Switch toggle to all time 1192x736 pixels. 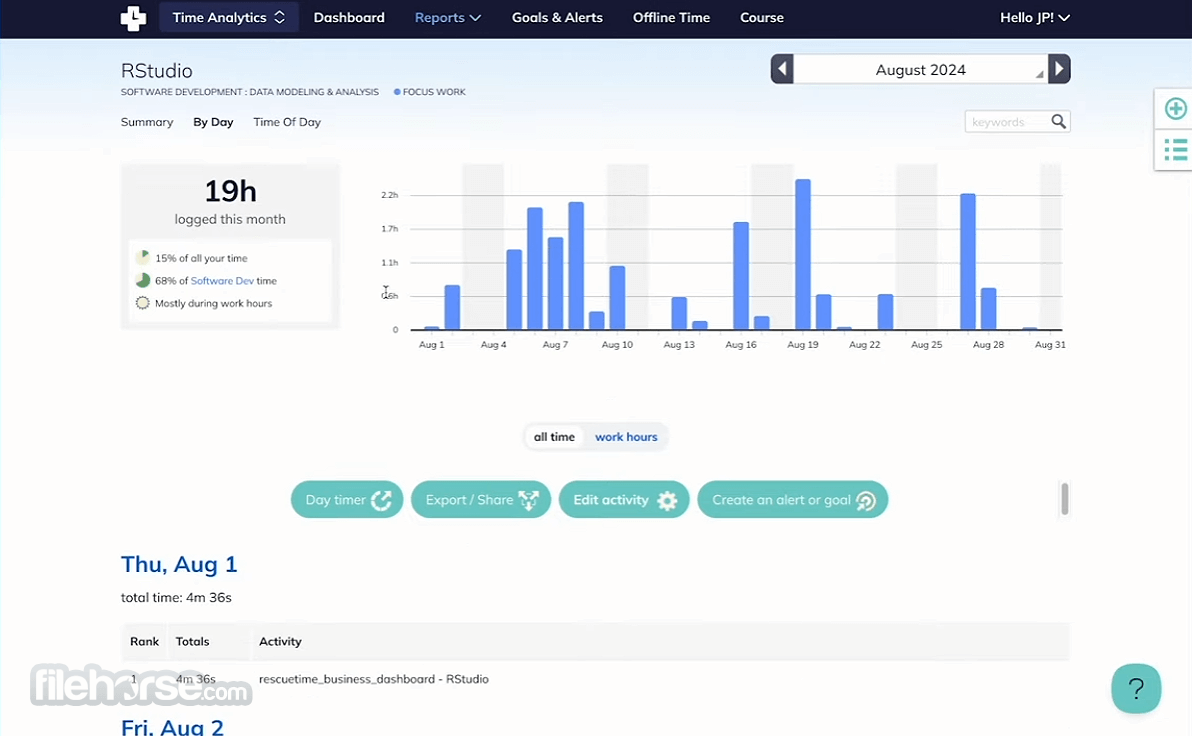click(554, 437)
